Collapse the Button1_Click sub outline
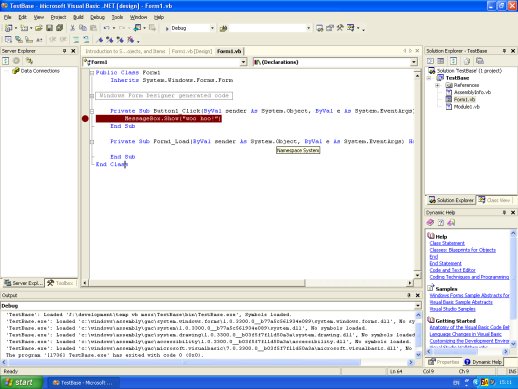The width and height of the screenshot is (518, 389). (92, 111)
